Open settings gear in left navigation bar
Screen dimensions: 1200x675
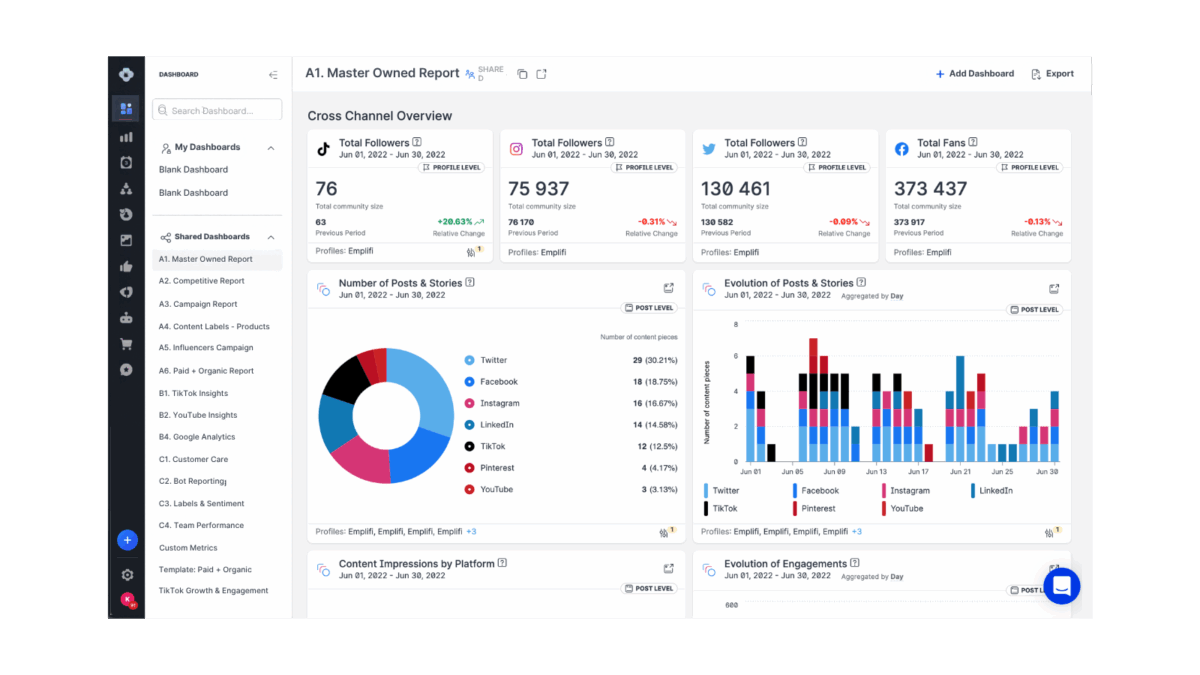(x=127, y=575)
